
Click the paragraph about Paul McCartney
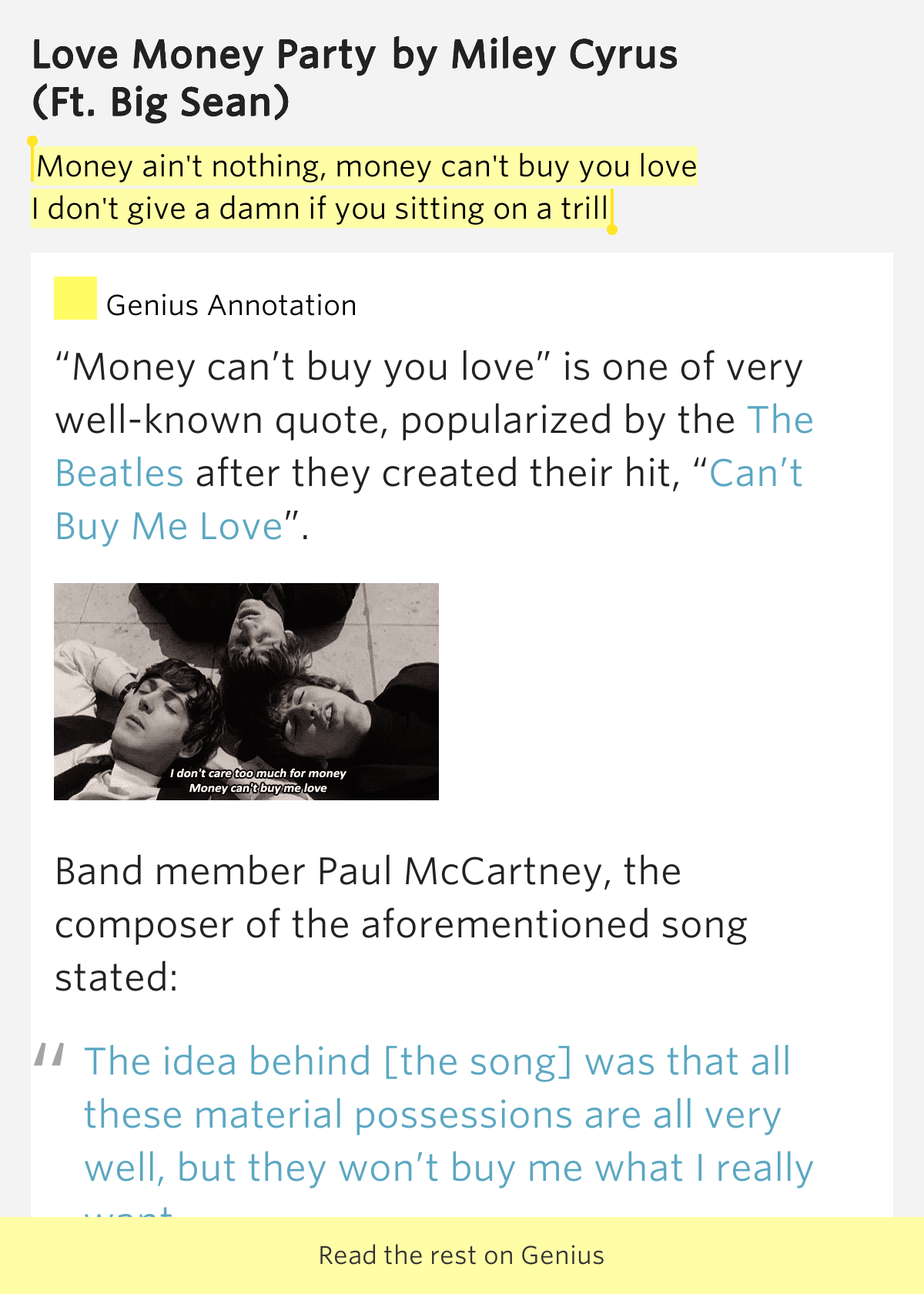[401, 924]
